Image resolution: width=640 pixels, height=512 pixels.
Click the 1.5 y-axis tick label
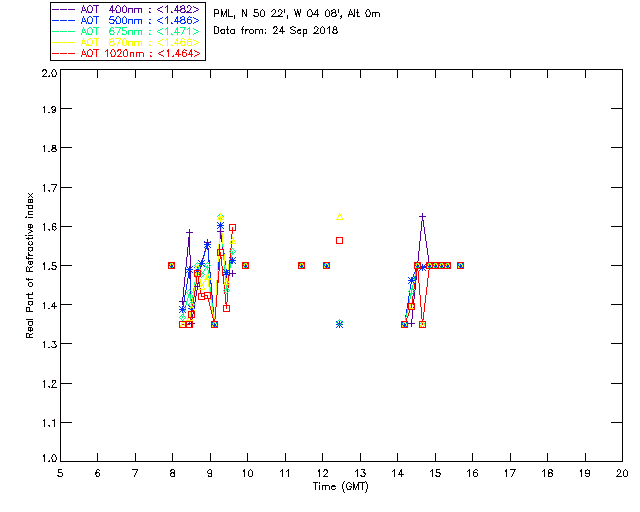[x=49, y=266]
